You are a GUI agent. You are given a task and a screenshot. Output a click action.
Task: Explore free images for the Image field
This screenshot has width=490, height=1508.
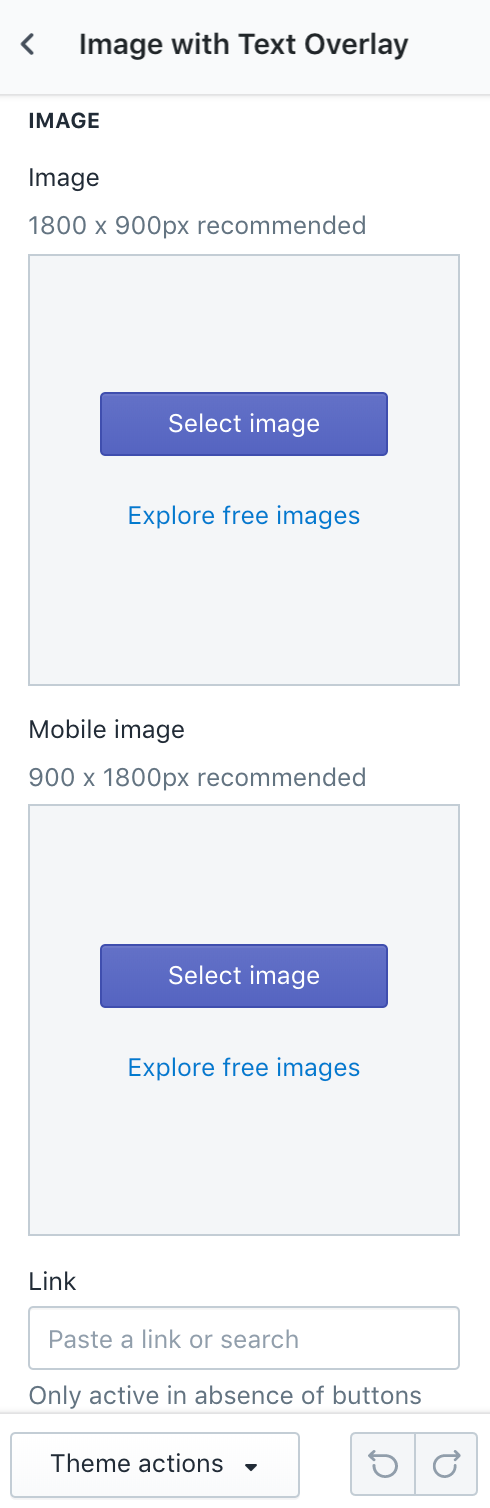pos(244,516)
